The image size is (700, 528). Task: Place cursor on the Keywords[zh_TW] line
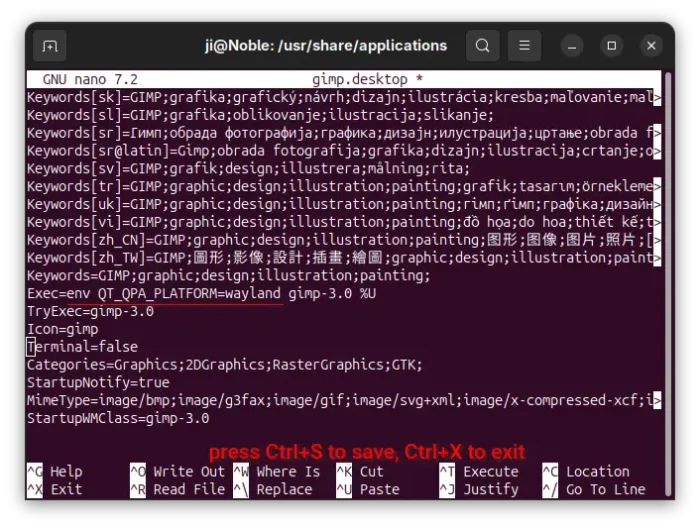[344, 258]
